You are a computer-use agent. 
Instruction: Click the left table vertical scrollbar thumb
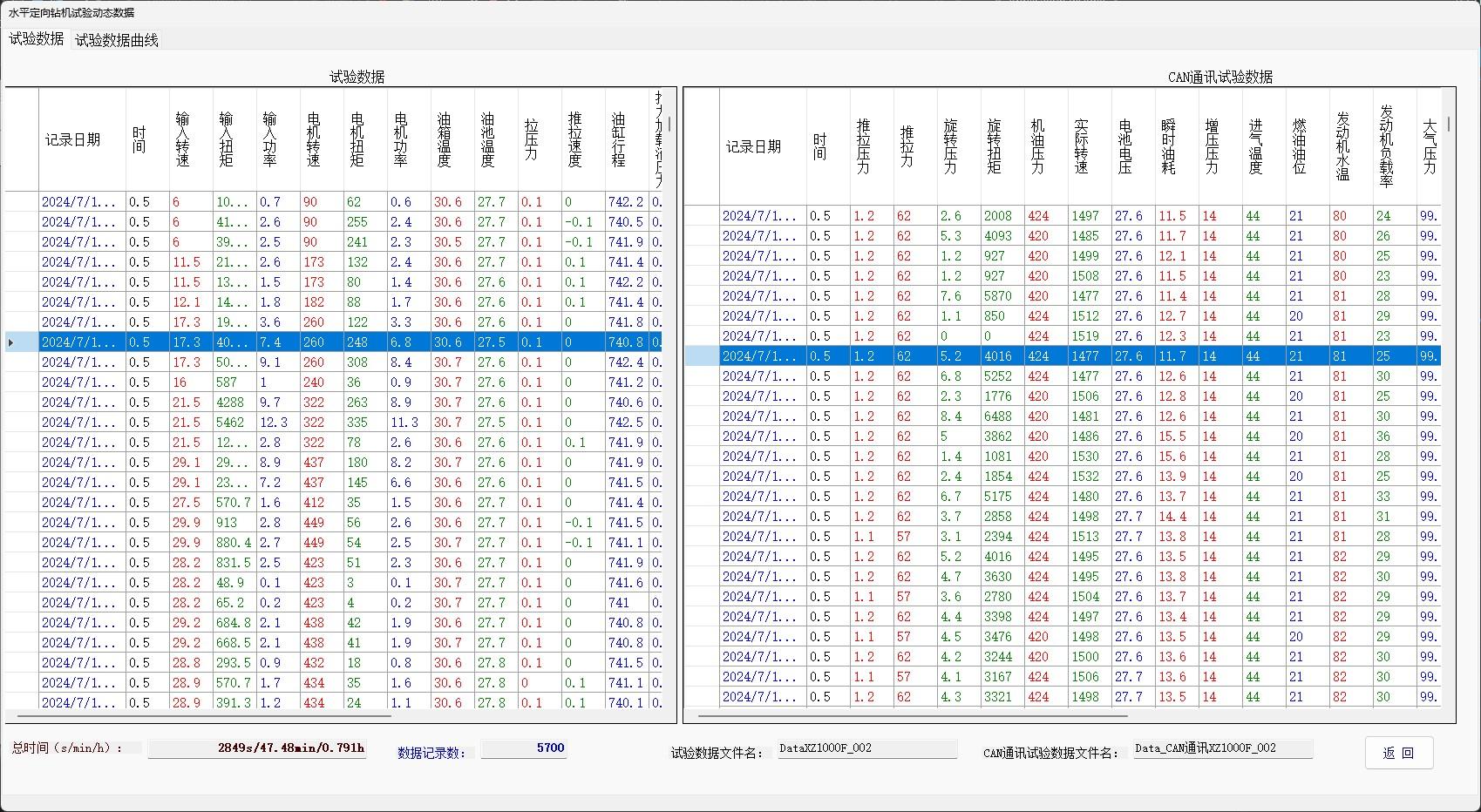coord(669,124)
